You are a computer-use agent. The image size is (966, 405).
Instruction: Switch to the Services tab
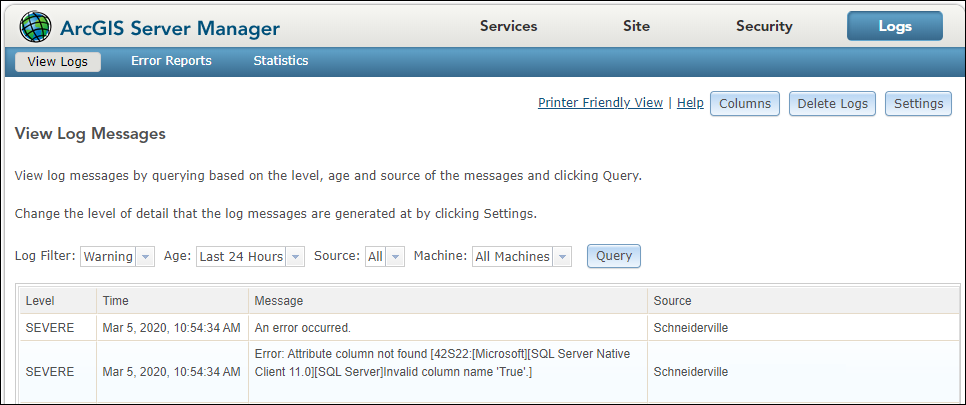click(508, 27)
